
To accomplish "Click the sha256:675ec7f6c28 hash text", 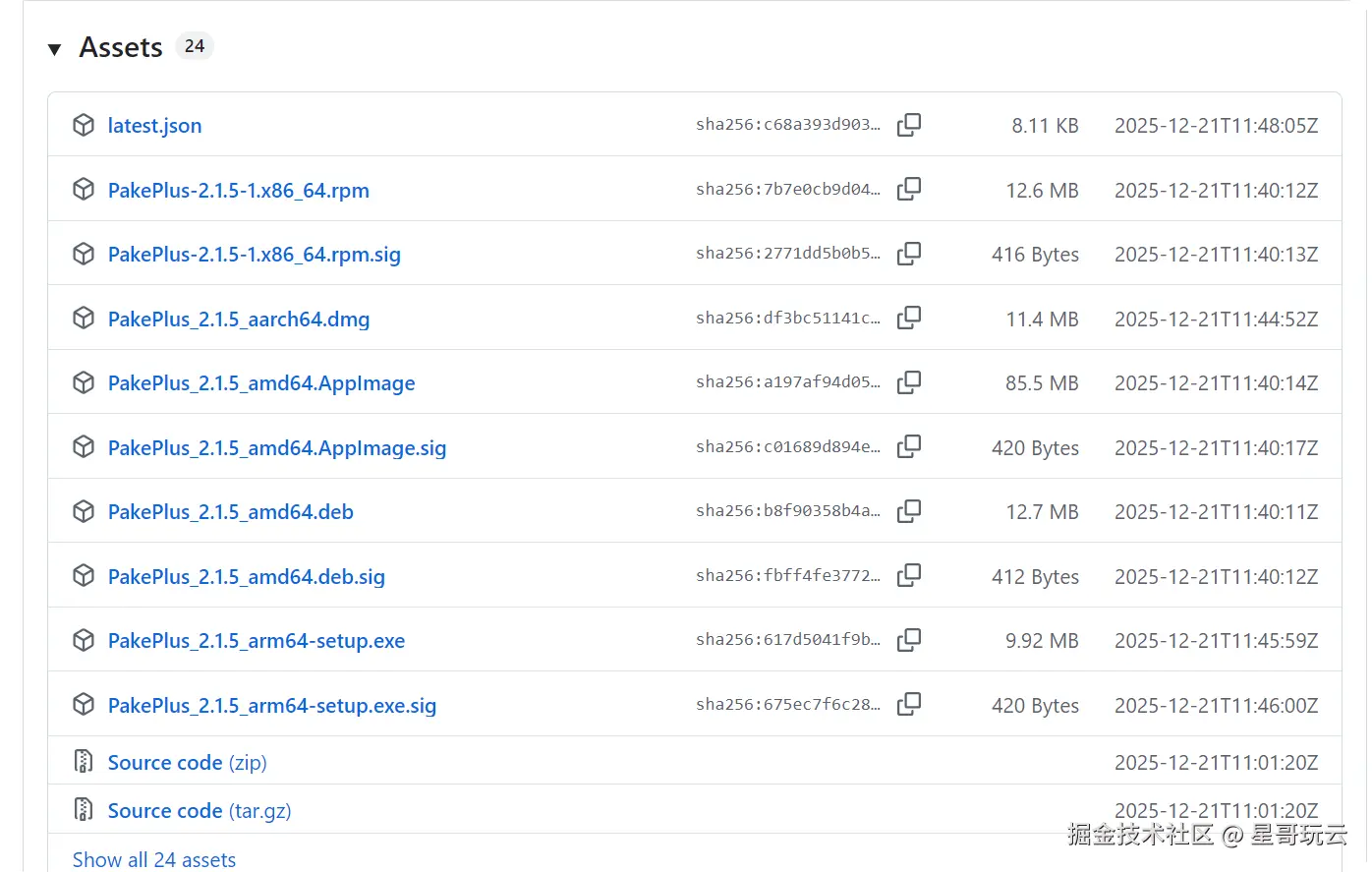I will click(788, 705).
